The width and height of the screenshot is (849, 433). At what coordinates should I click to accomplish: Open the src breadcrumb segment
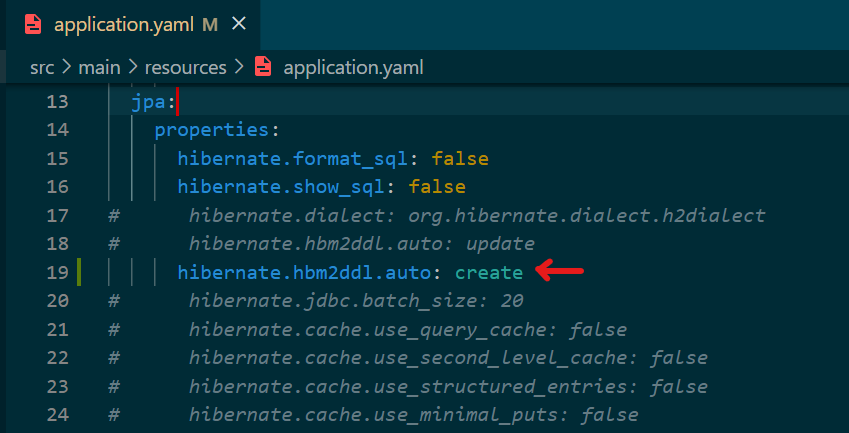click(44, 67)
